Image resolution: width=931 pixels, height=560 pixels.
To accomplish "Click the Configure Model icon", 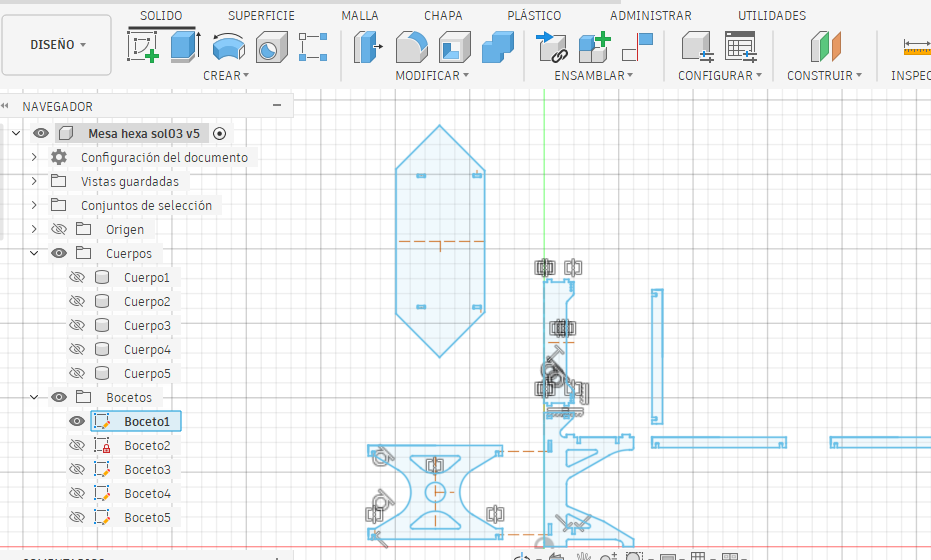I will pyautogui.click(x=697, y=47).
